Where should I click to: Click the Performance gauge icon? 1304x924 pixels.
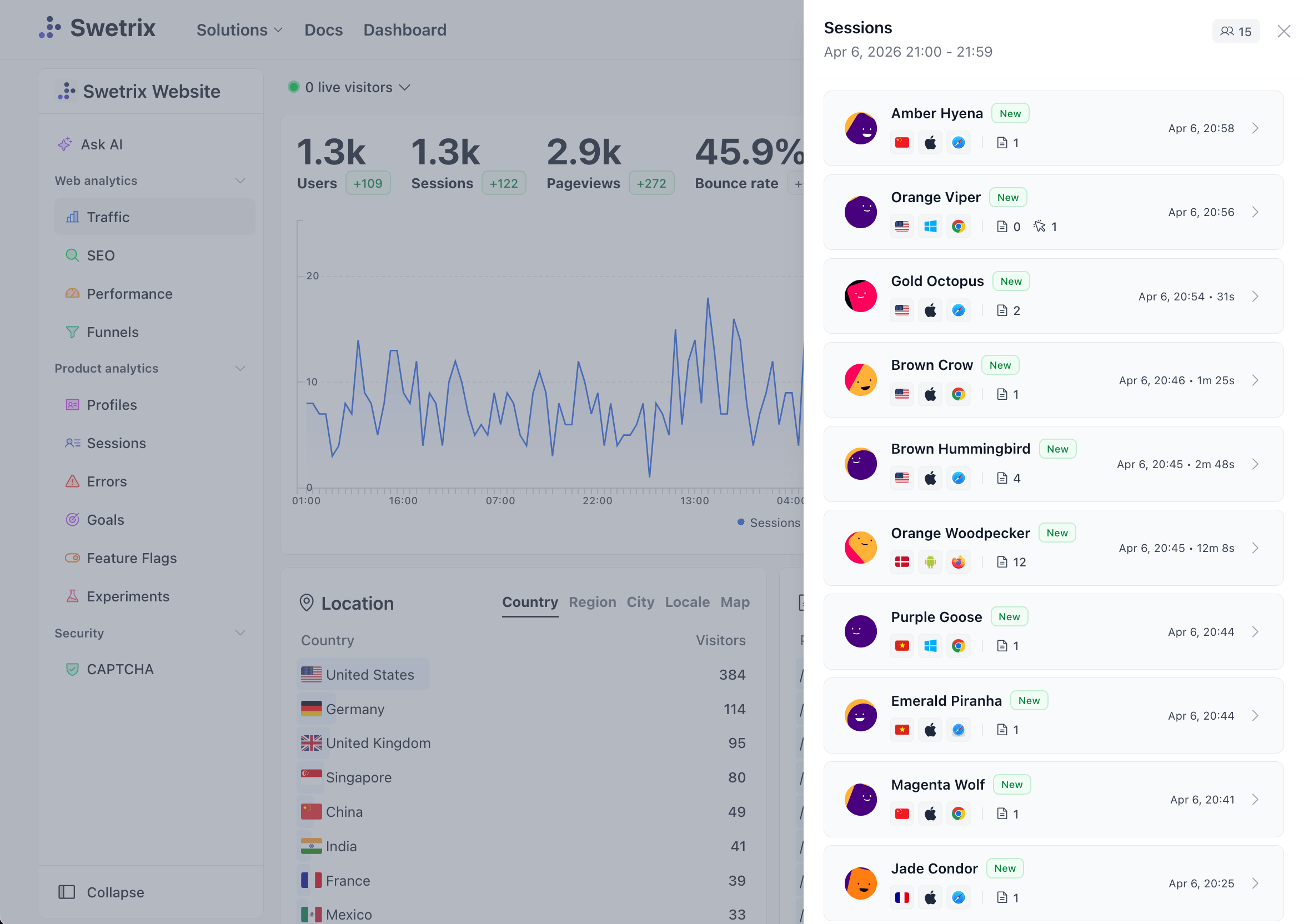[72, 294]
